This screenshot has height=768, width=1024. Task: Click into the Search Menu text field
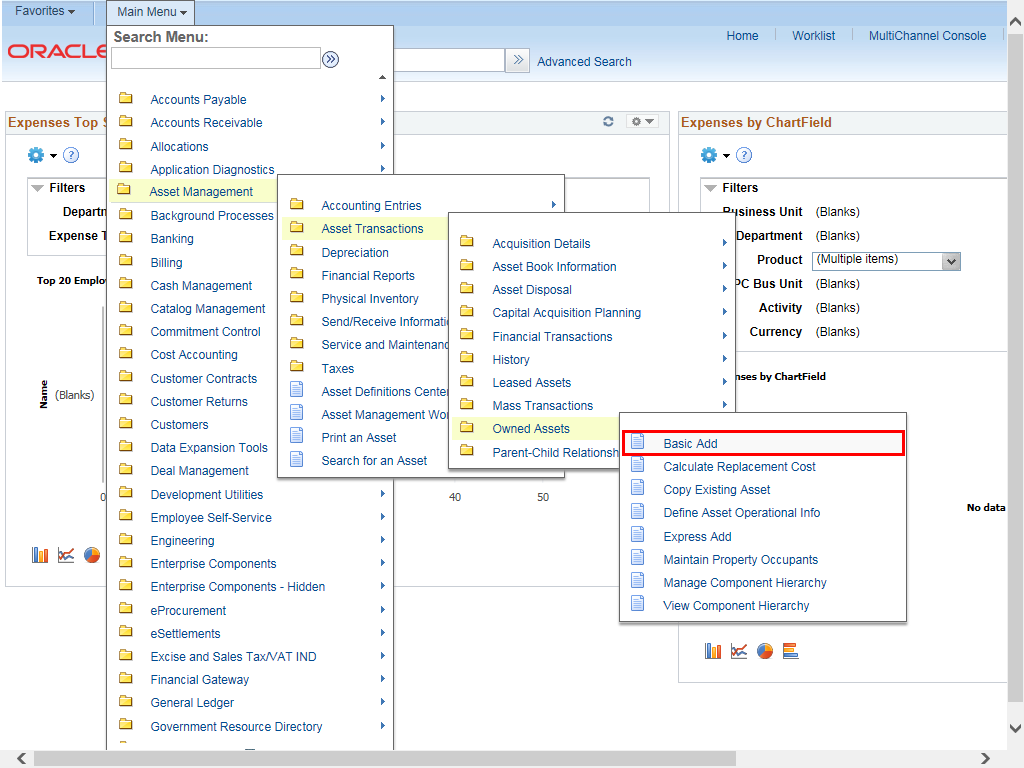(215, 59)
